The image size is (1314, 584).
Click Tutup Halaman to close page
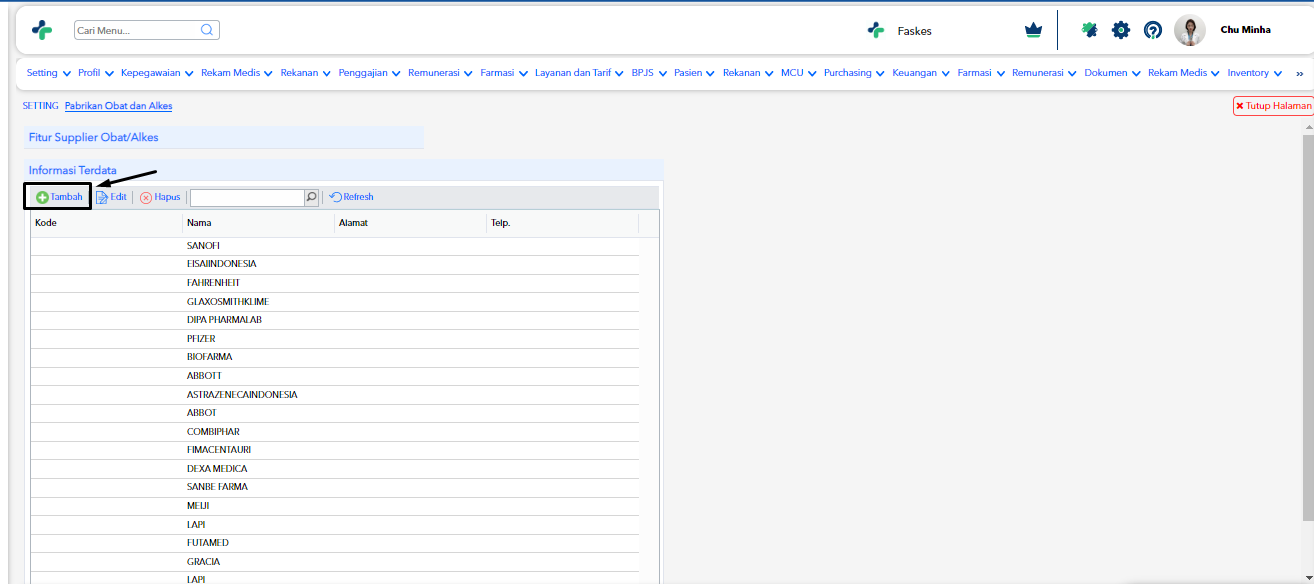[x=1273, y=105]
